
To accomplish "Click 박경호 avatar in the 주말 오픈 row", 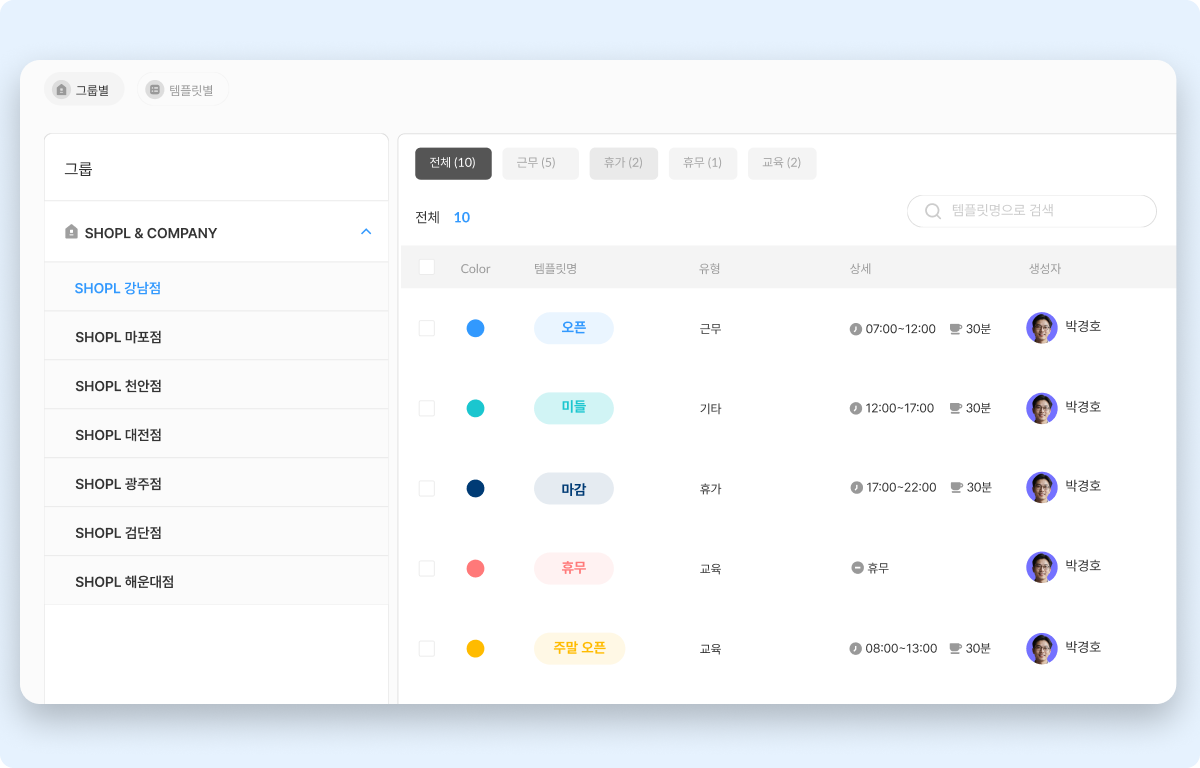I will tap(1042, 648).
